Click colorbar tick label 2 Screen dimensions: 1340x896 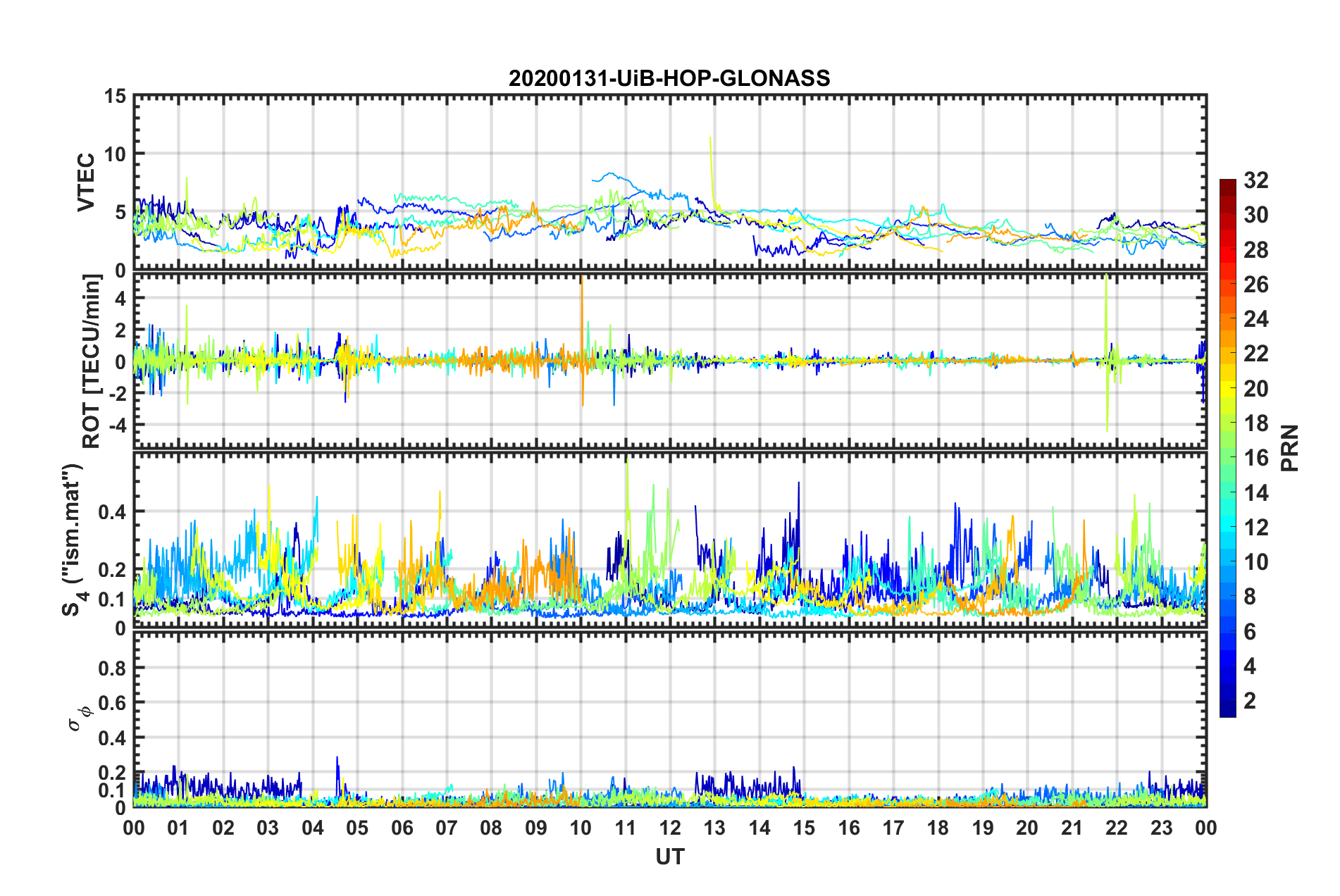coord(1250,700)
